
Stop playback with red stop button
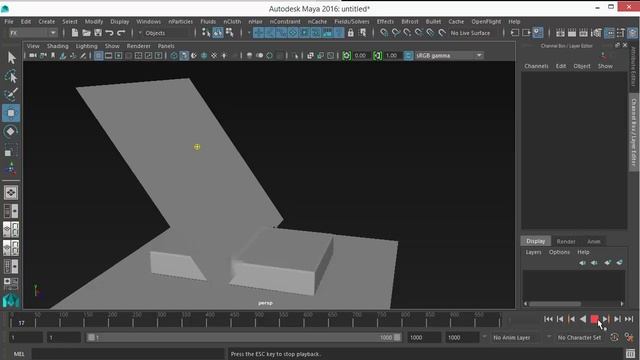point(594,319)
